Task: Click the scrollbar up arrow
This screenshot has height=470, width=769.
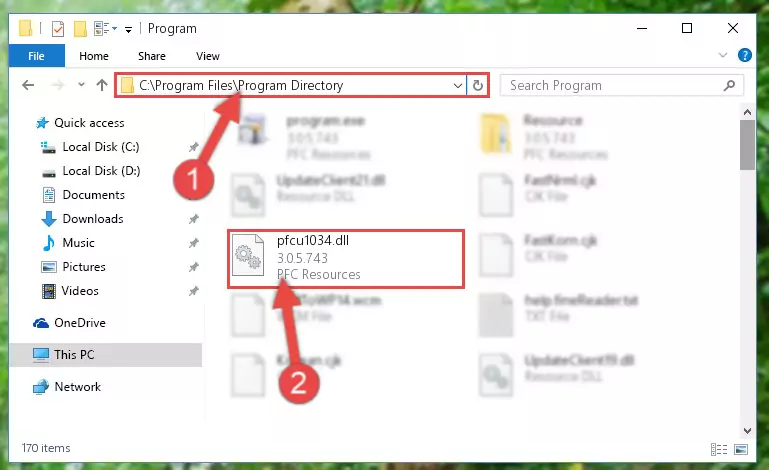Action: 747,112
